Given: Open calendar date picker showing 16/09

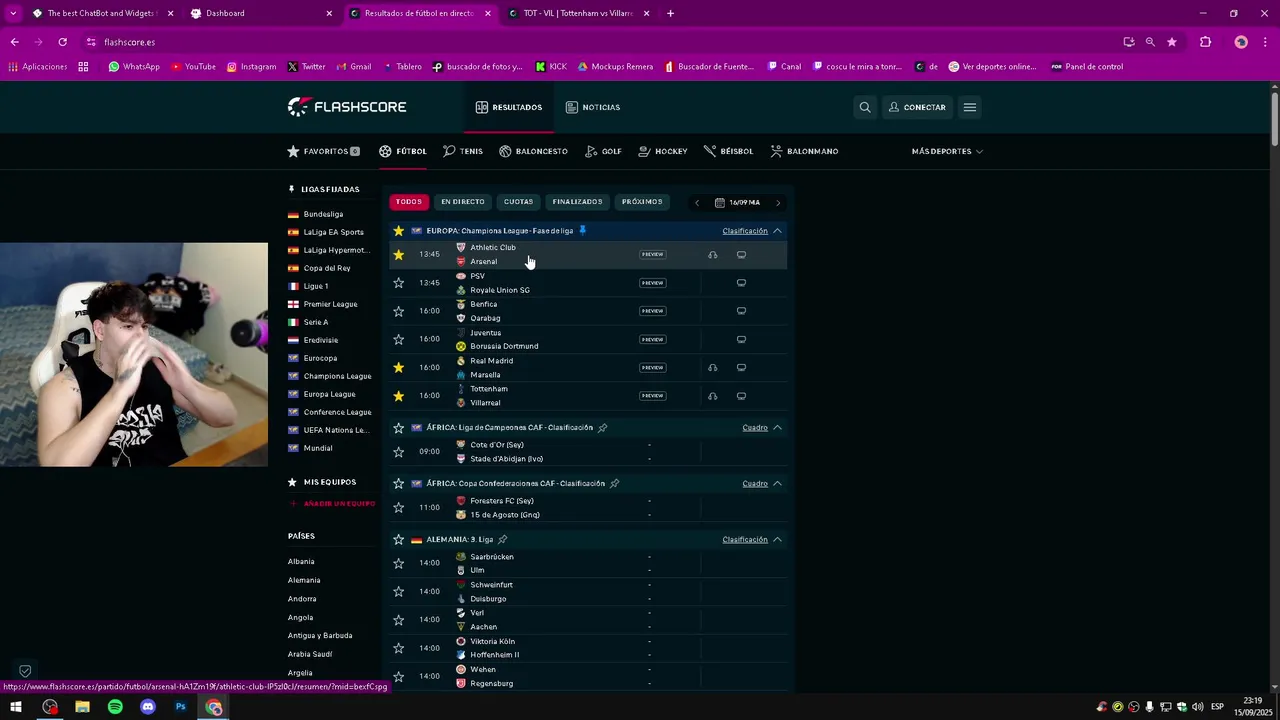Looking at the screenshot, I should coord(737,202).
